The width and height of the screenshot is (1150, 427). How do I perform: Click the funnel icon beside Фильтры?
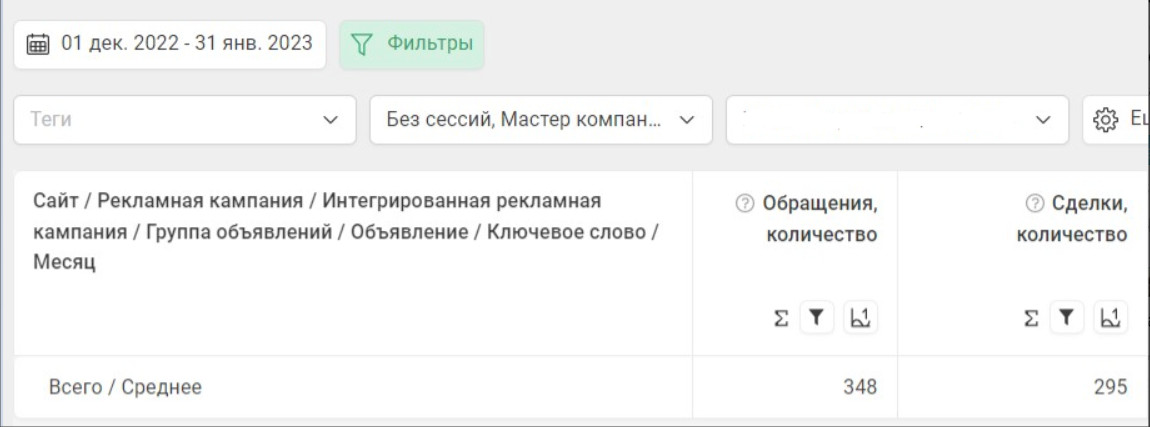coord(362,44)
